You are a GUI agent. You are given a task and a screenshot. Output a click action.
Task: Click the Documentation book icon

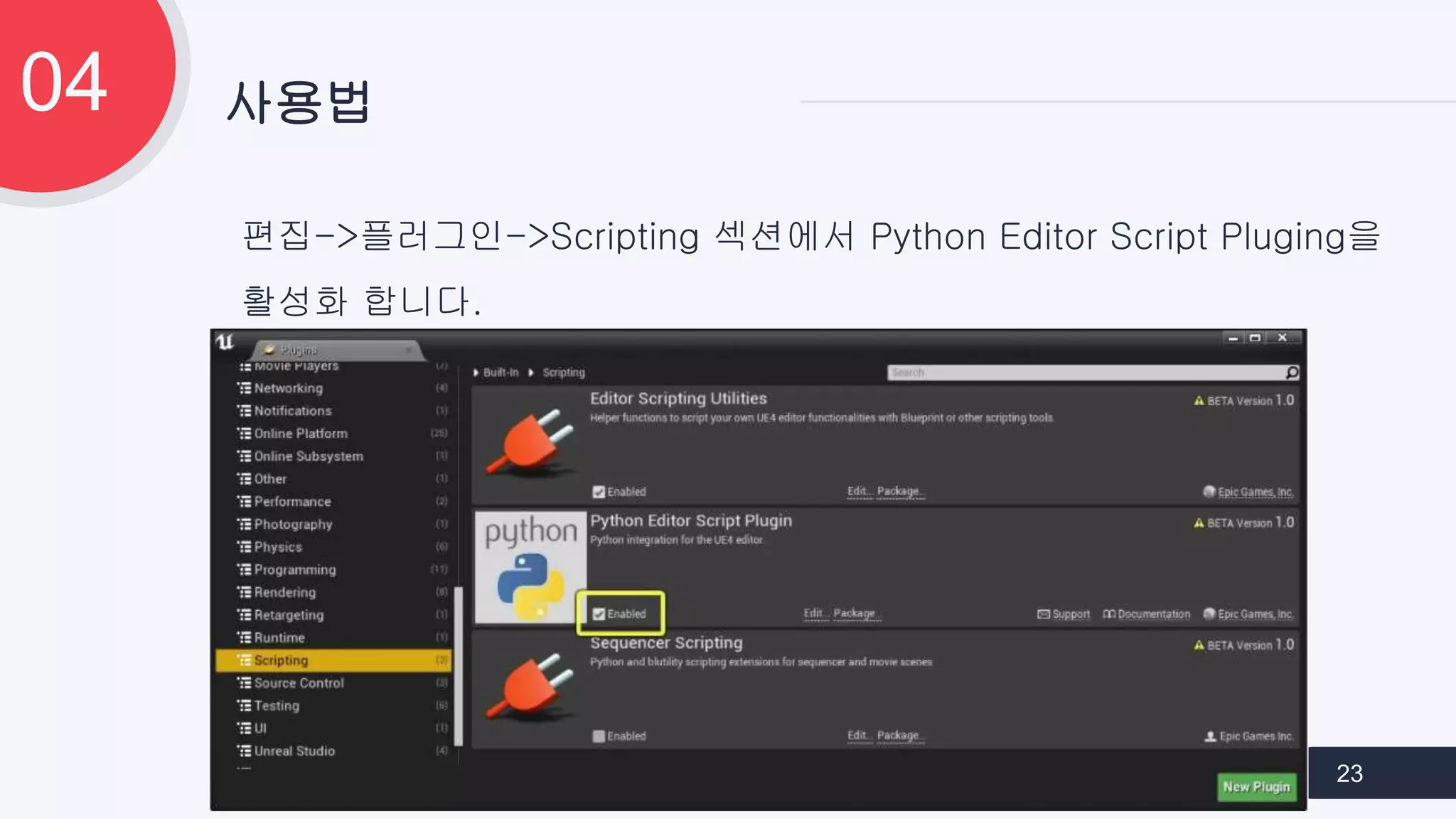[x=1109, y=614]
